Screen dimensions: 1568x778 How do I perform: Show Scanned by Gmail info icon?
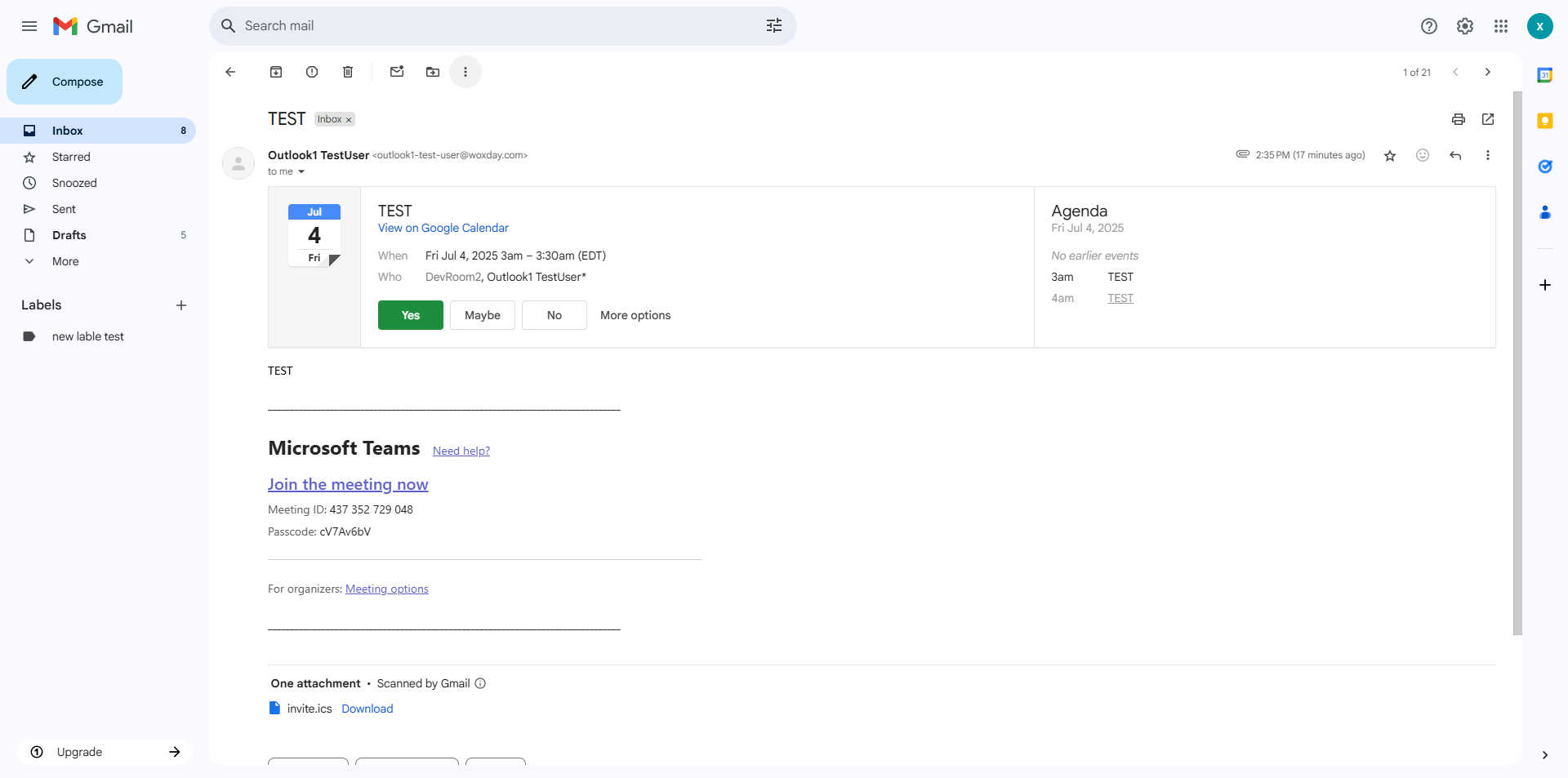coord(480,683)
